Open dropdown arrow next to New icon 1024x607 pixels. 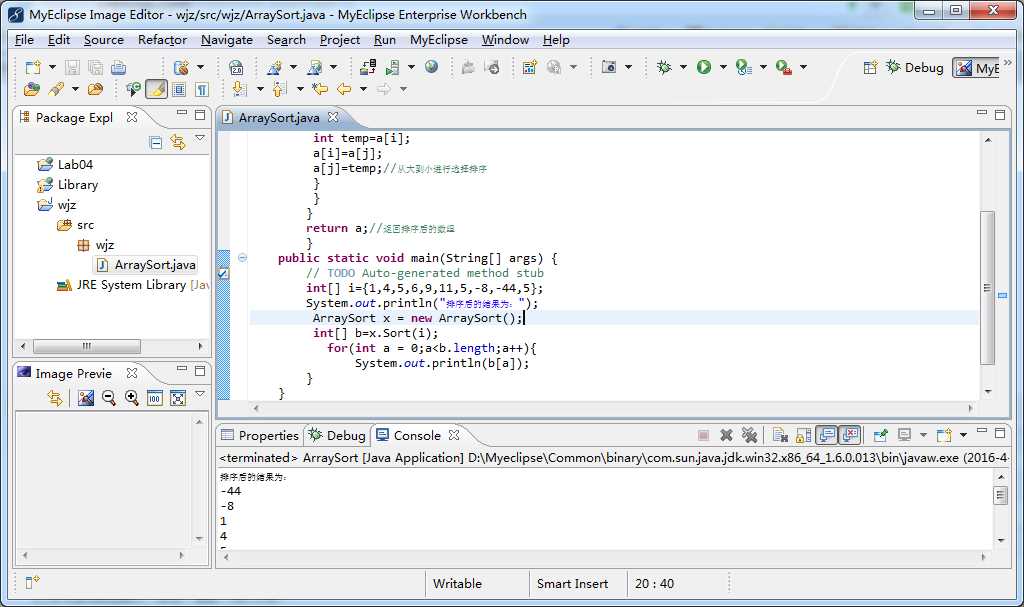(52, 67)
